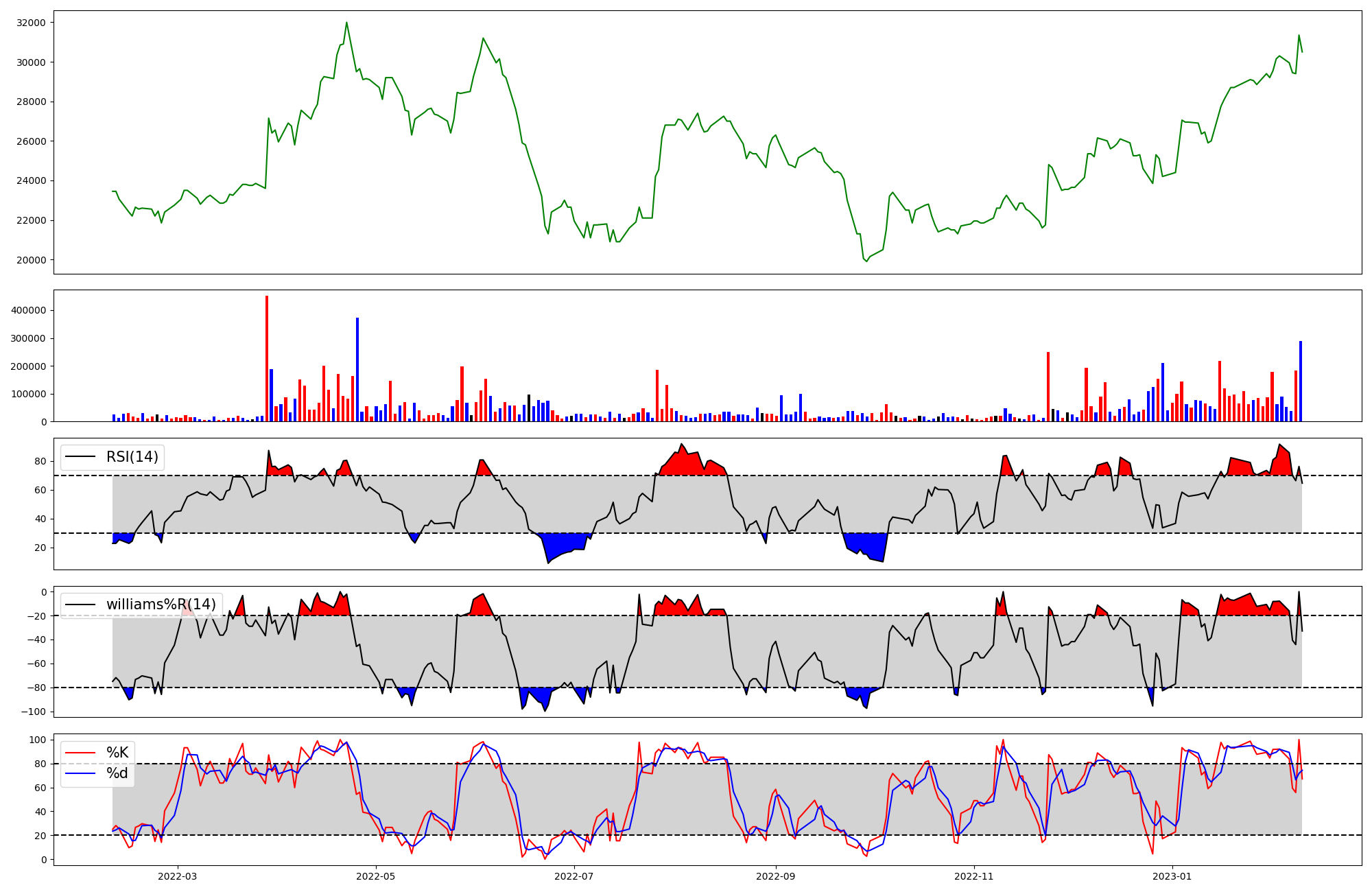The width and height of the screenshot is (1372, 892).
Task: Click the 2022-09 date tick label
Action: [x=775, y=876]
